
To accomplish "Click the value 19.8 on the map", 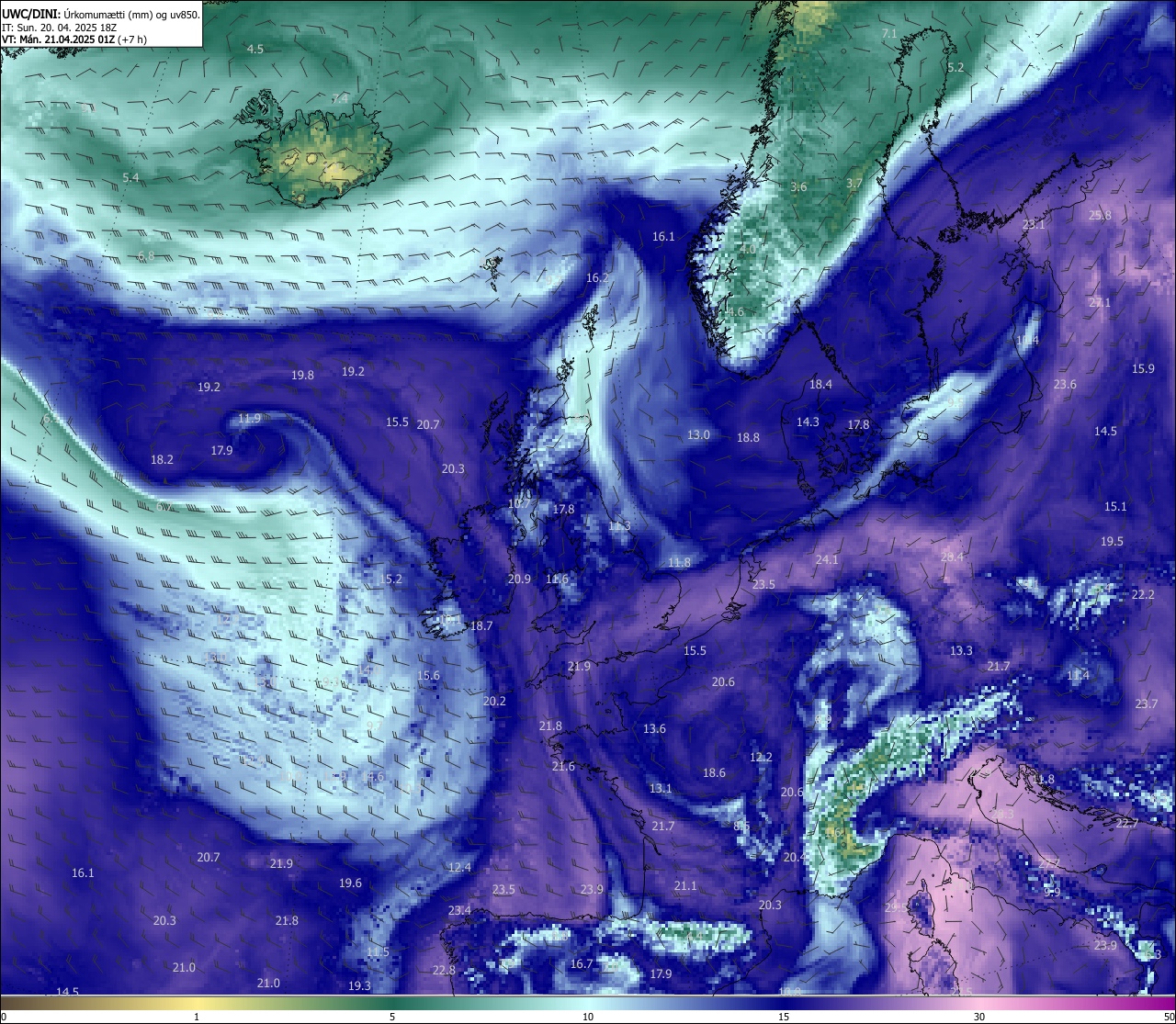I will [302, 375].
